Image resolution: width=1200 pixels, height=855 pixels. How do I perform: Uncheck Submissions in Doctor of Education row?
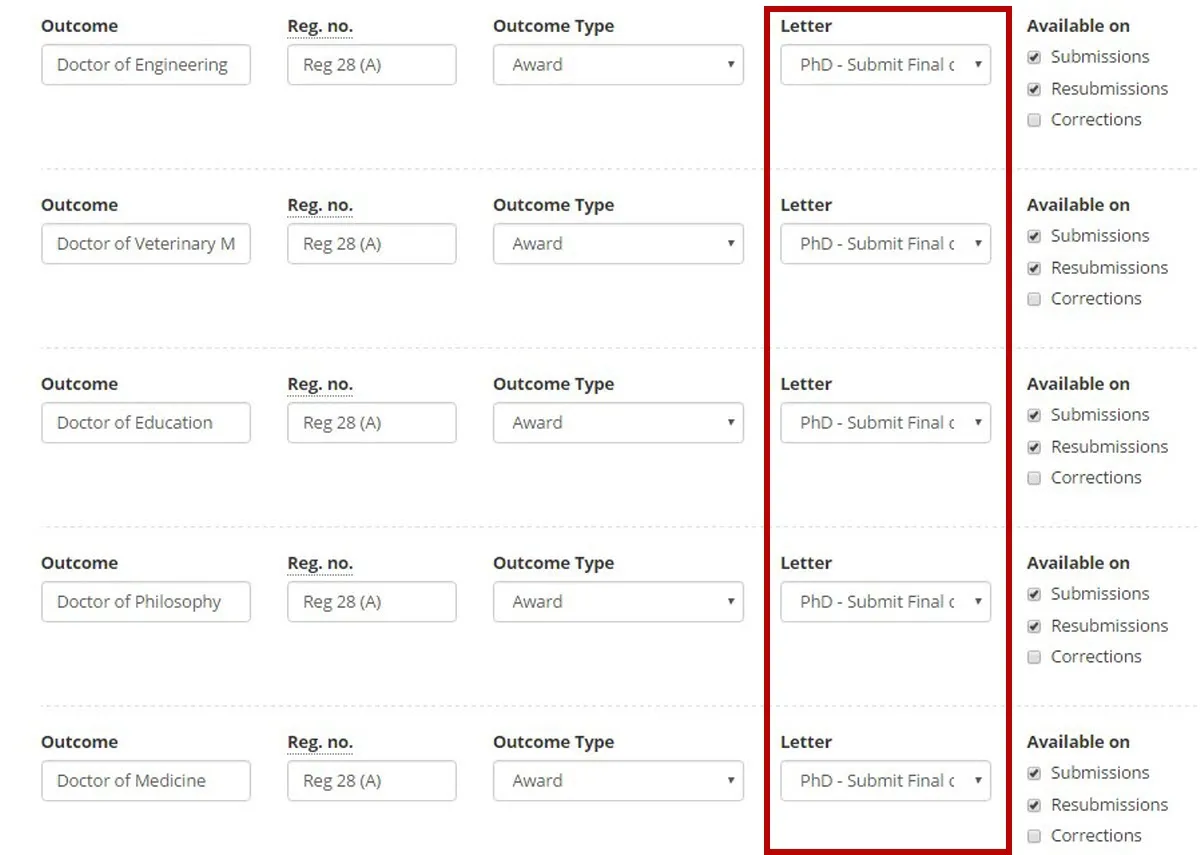pos(1033,414)
